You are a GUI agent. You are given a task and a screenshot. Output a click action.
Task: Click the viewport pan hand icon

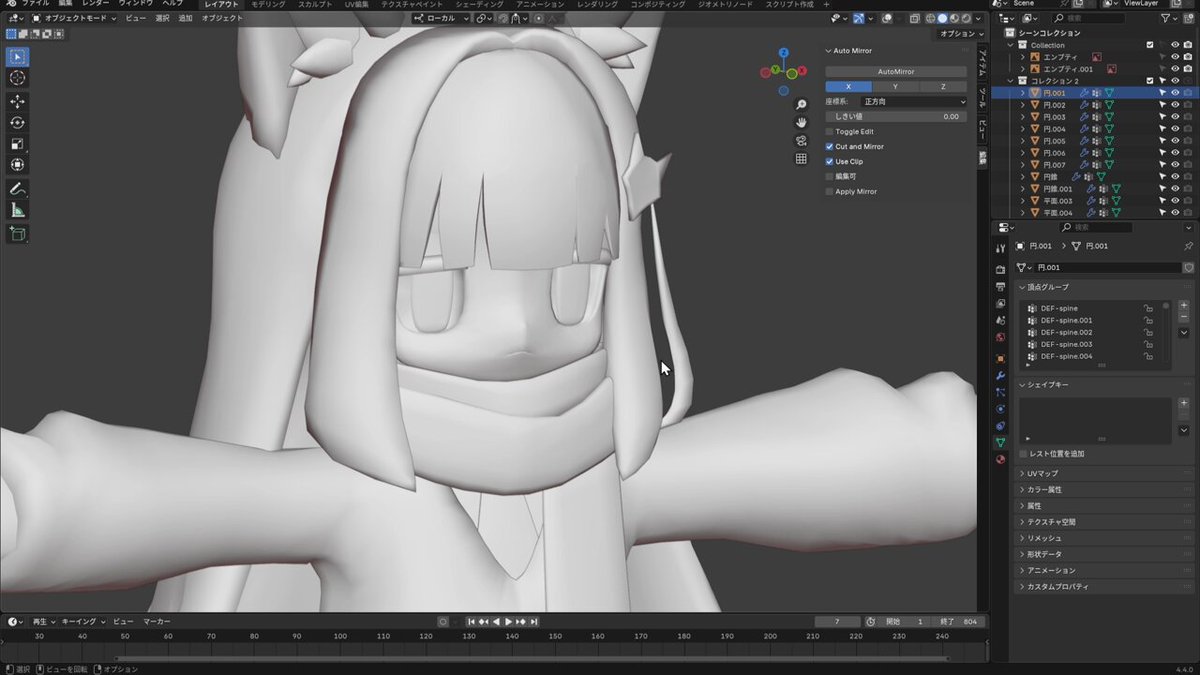801,122
